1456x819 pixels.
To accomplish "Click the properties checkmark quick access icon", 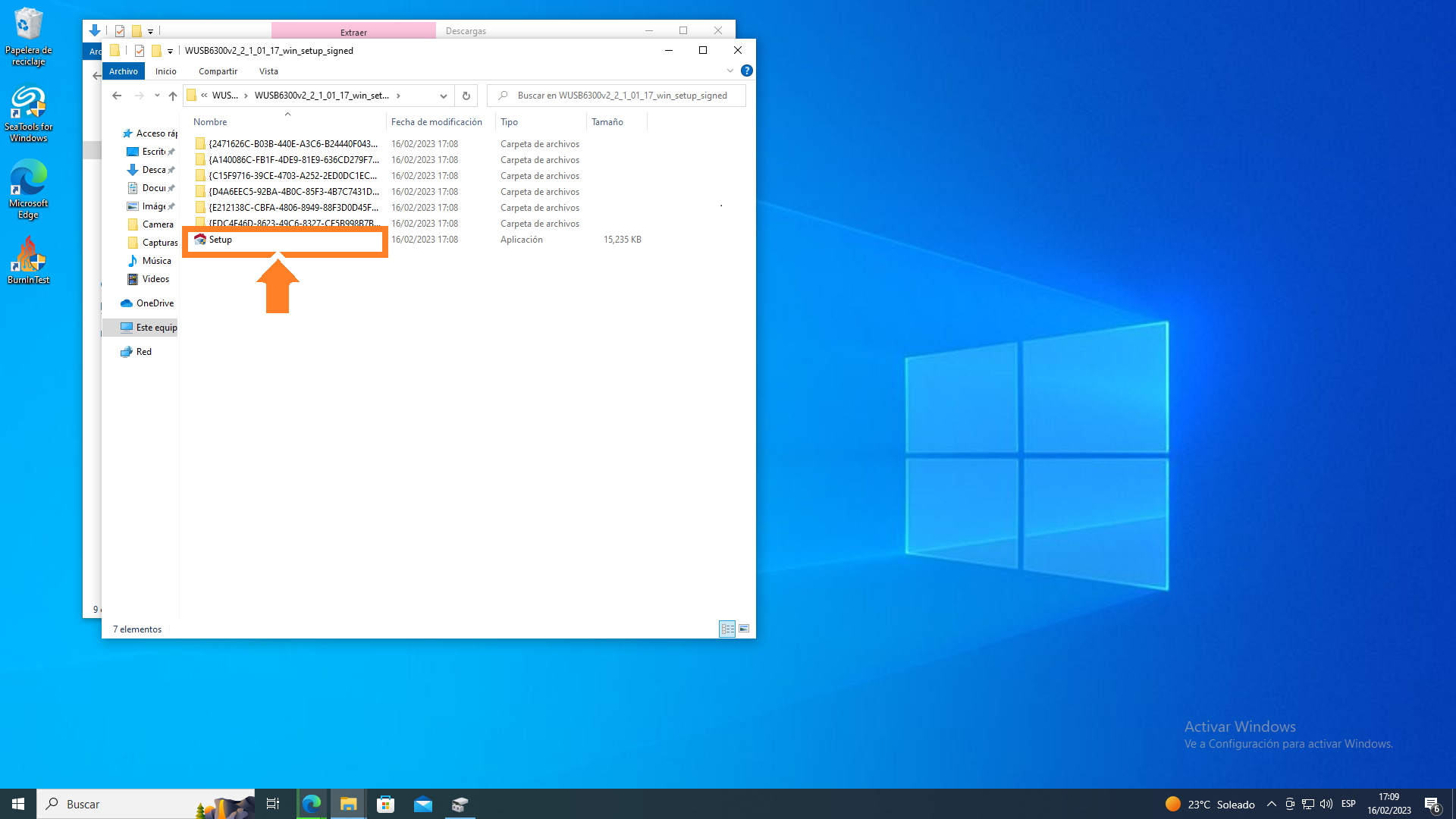I will click(140, 51).
